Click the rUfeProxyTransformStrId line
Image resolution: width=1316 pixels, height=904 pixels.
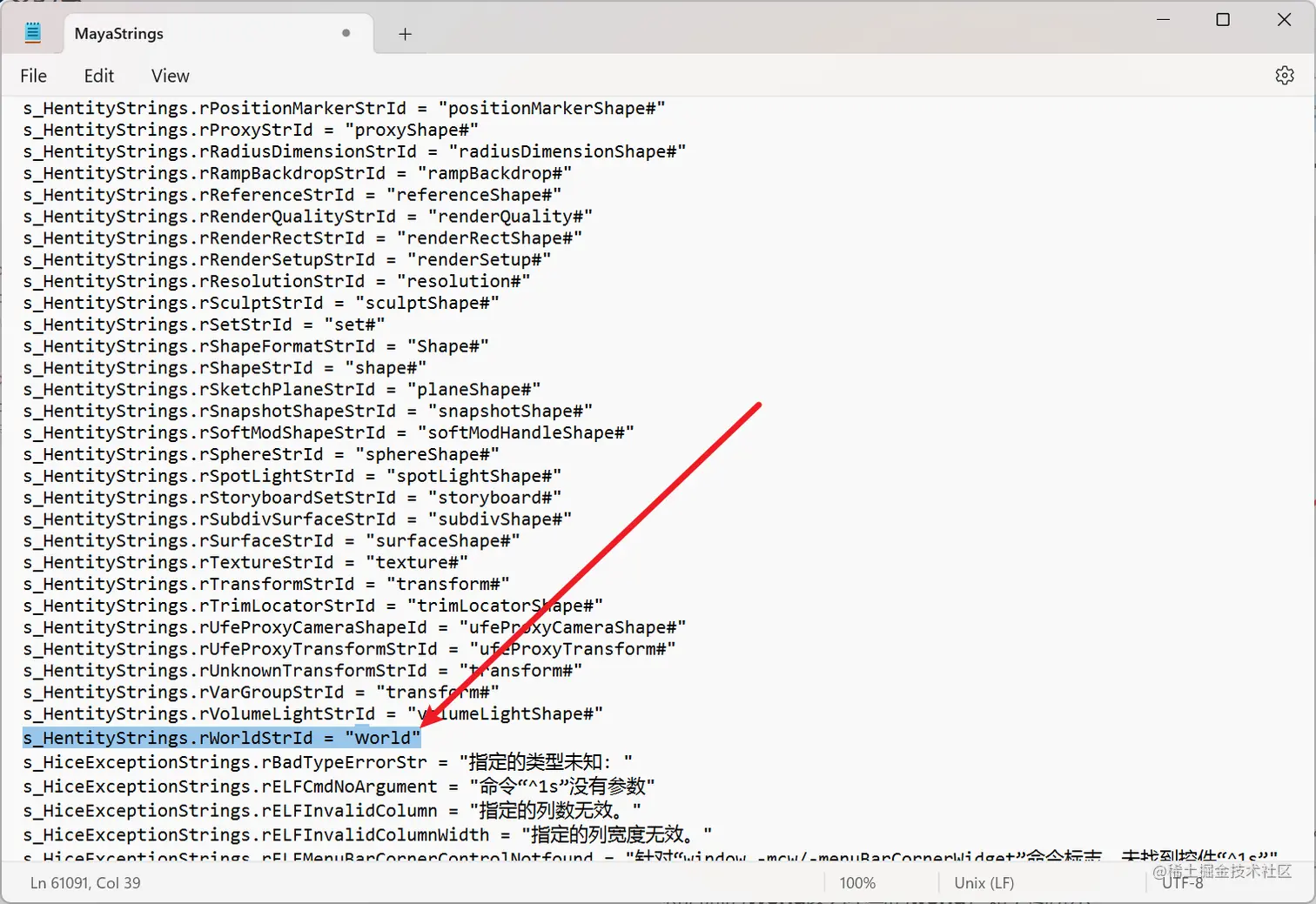coord(350,649)
